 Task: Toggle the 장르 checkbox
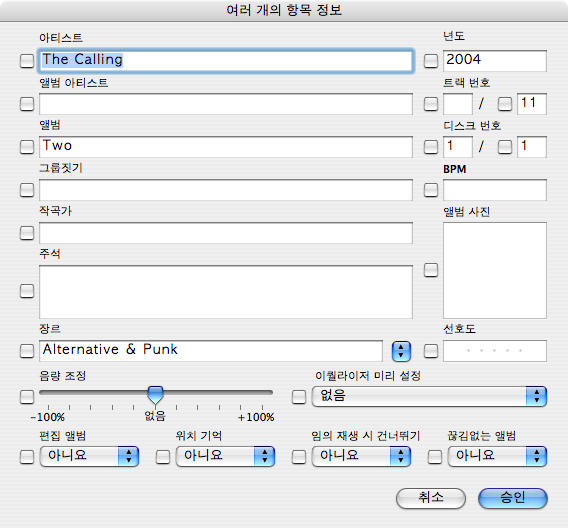pyautogui.click(x=27, y=351)
